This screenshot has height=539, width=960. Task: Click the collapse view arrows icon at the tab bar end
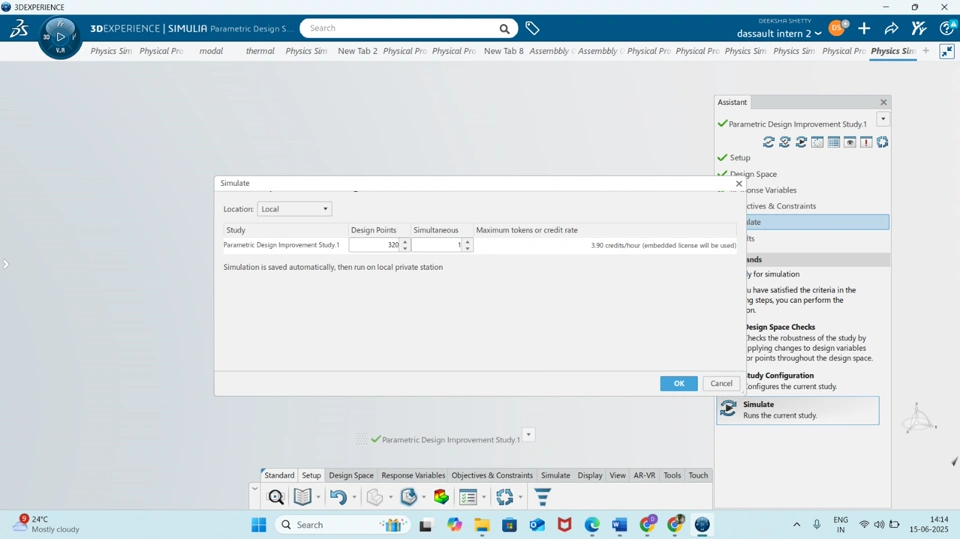point(947,51)
